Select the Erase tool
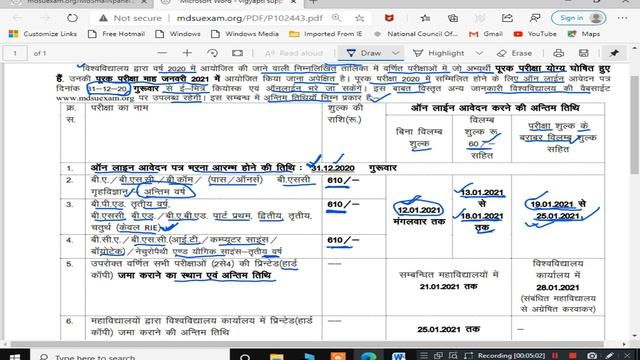This screenshot has width=640, height=360. (514, 53)
